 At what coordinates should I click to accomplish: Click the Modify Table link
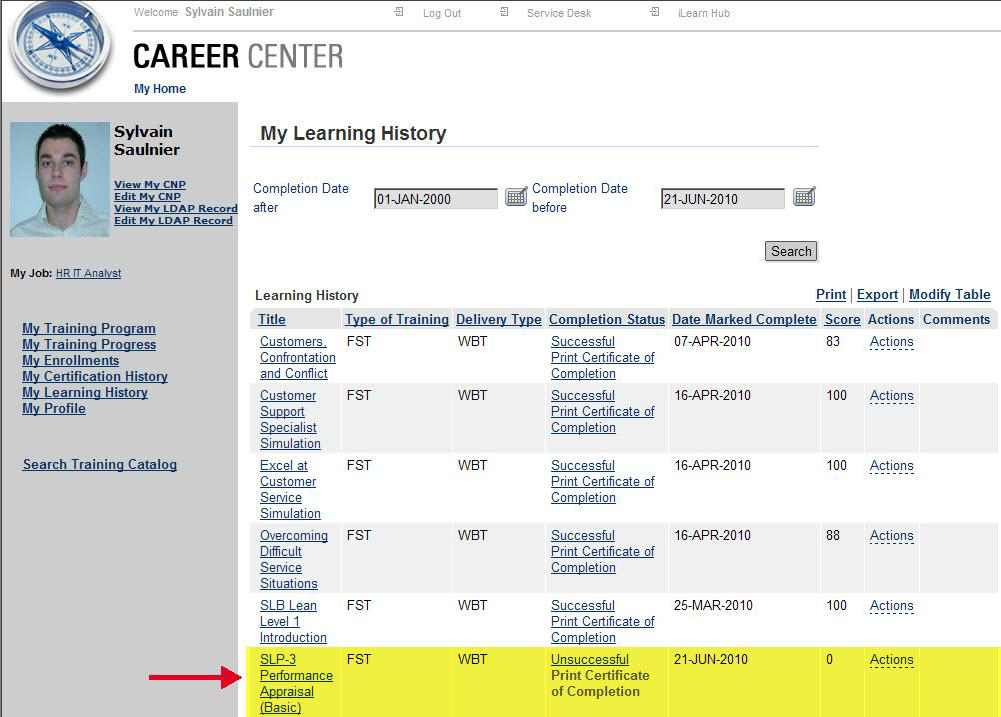click(949, 295)
